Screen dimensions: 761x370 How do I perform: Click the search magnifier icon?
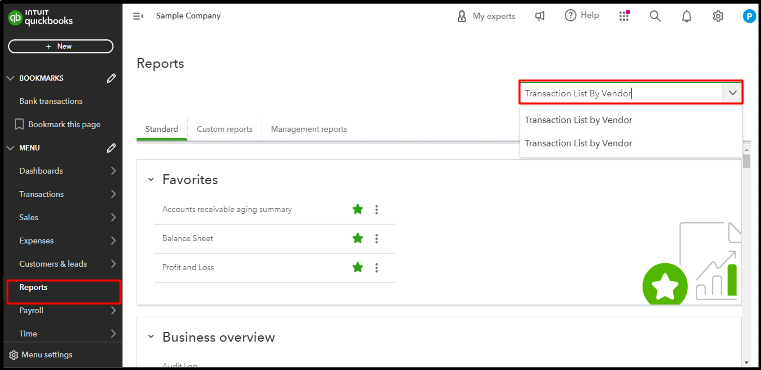click(655, 16)
